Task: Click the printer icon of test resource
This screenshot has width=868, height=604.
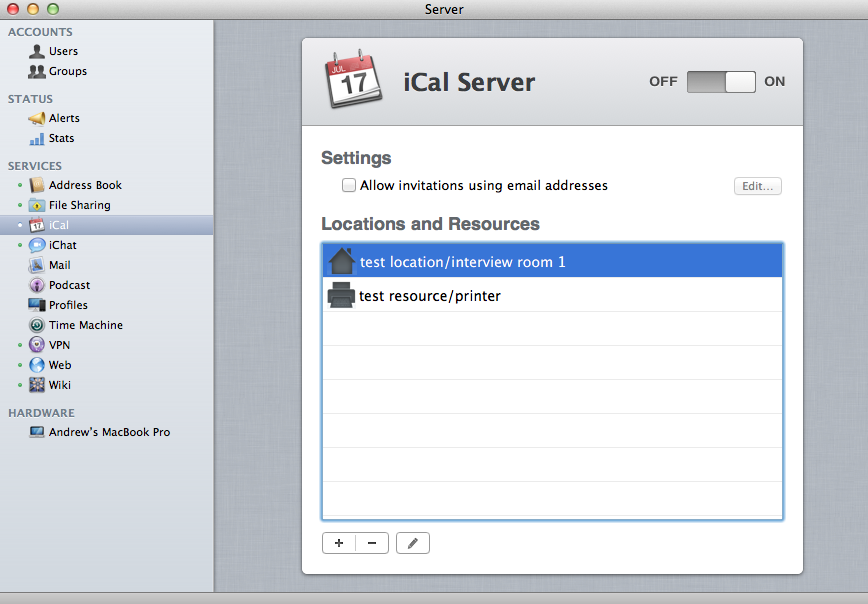Action: (341, 295)
